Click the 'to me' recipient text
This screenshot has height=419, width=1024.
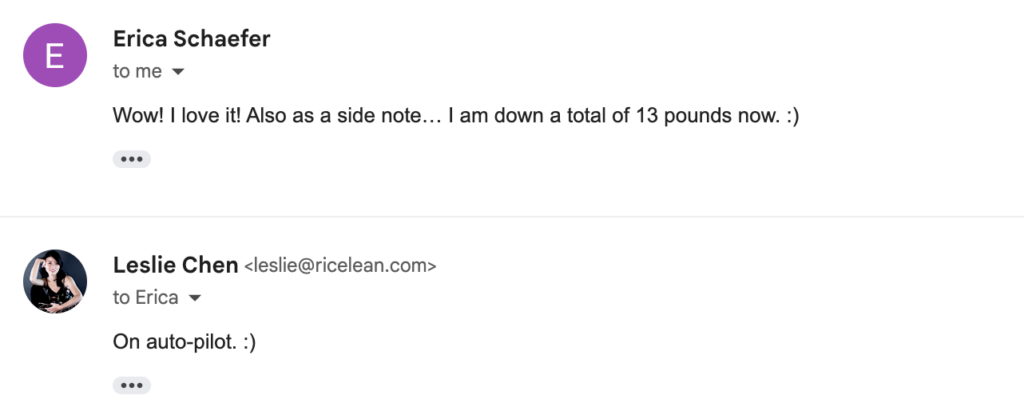(x=137, y=72)
